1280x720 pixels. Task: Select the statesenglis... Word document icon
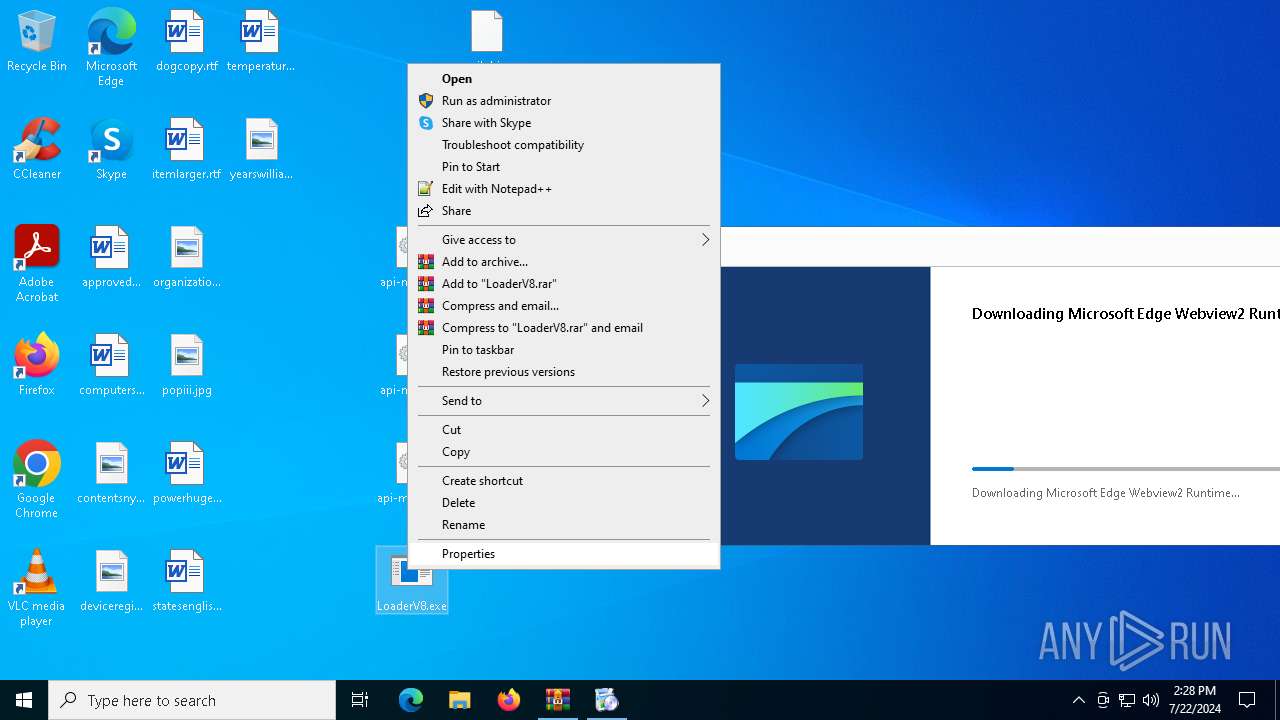coord(186,581)
